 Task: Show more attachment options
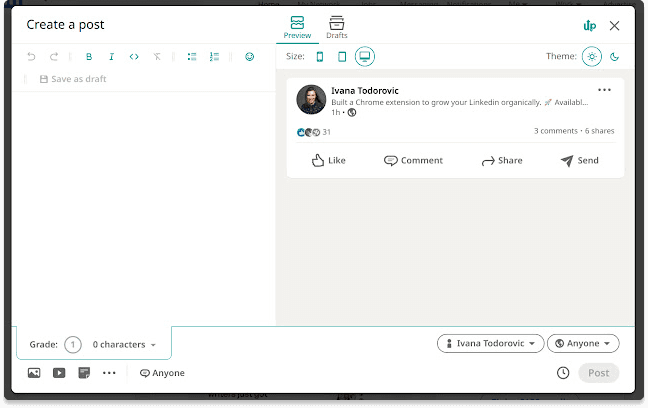(109, 373)
